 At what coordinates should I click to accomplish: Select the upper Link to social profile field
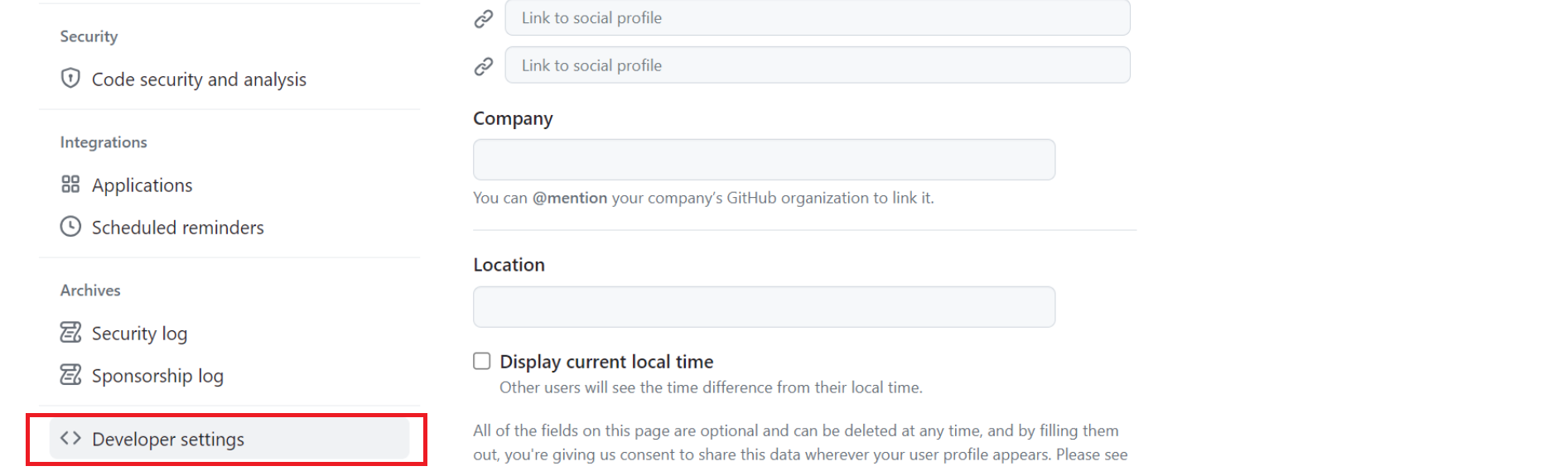[817, 18]
